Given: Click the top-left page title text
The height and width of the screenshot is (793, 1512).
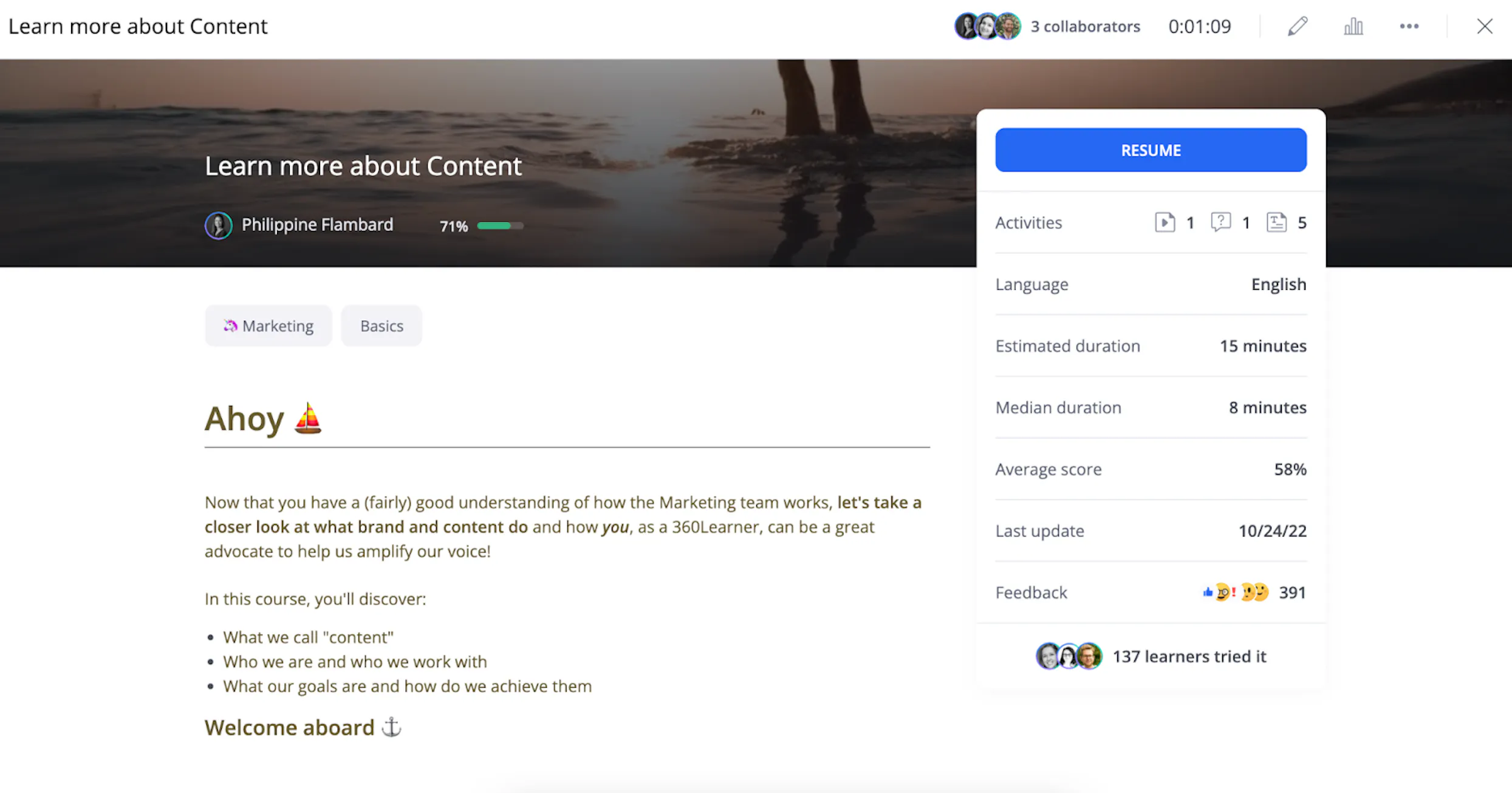Looking at the screenshot, I should [138, 26].
